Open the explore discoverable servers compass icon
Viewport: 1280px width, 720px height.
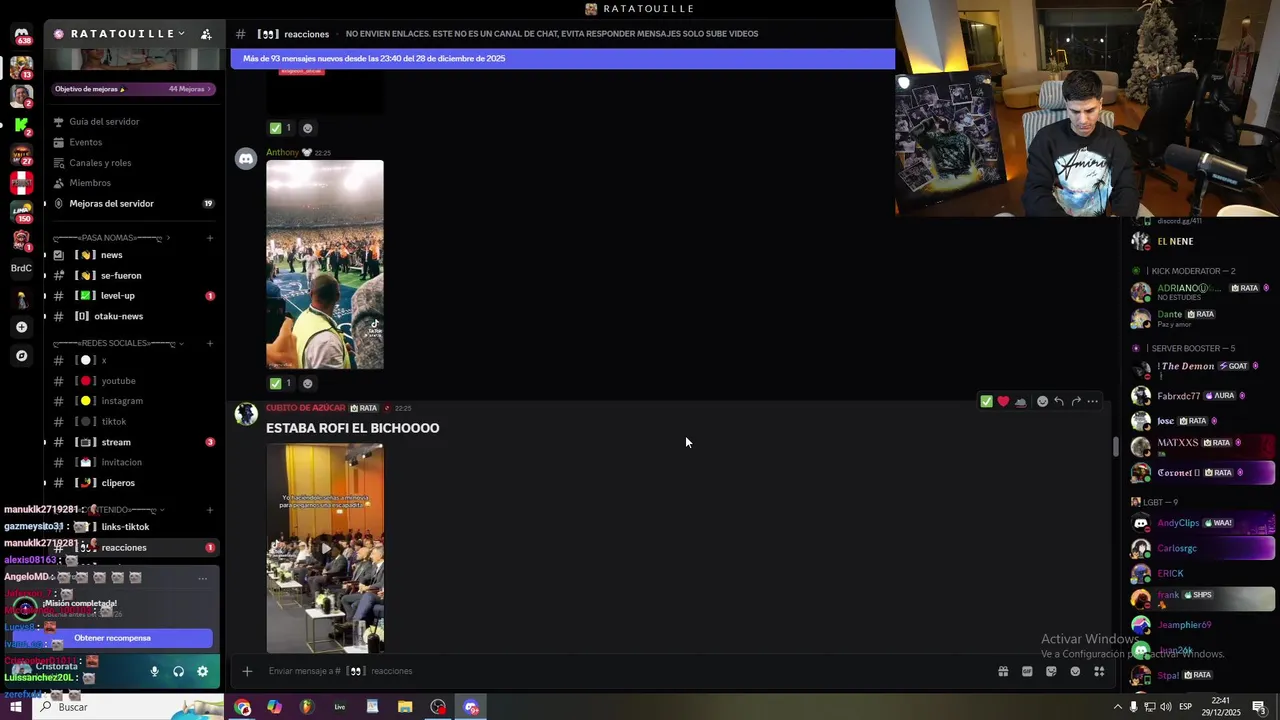click(21, 355)
